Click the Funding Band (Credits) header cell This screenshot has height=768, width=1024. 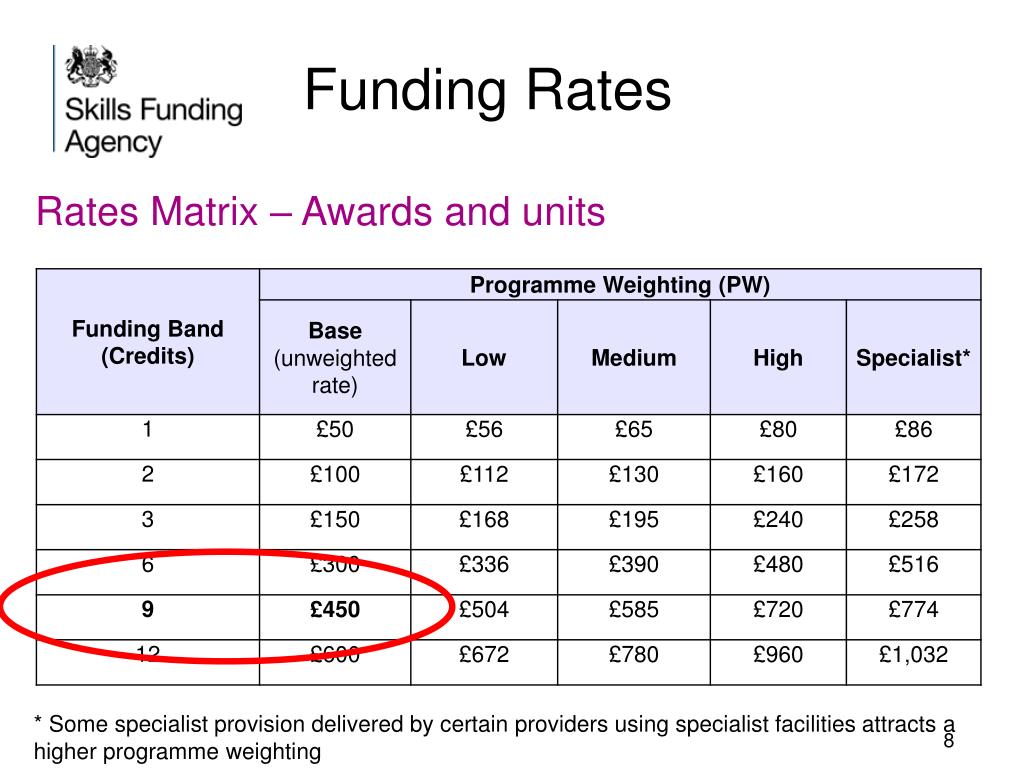point(148,342)
